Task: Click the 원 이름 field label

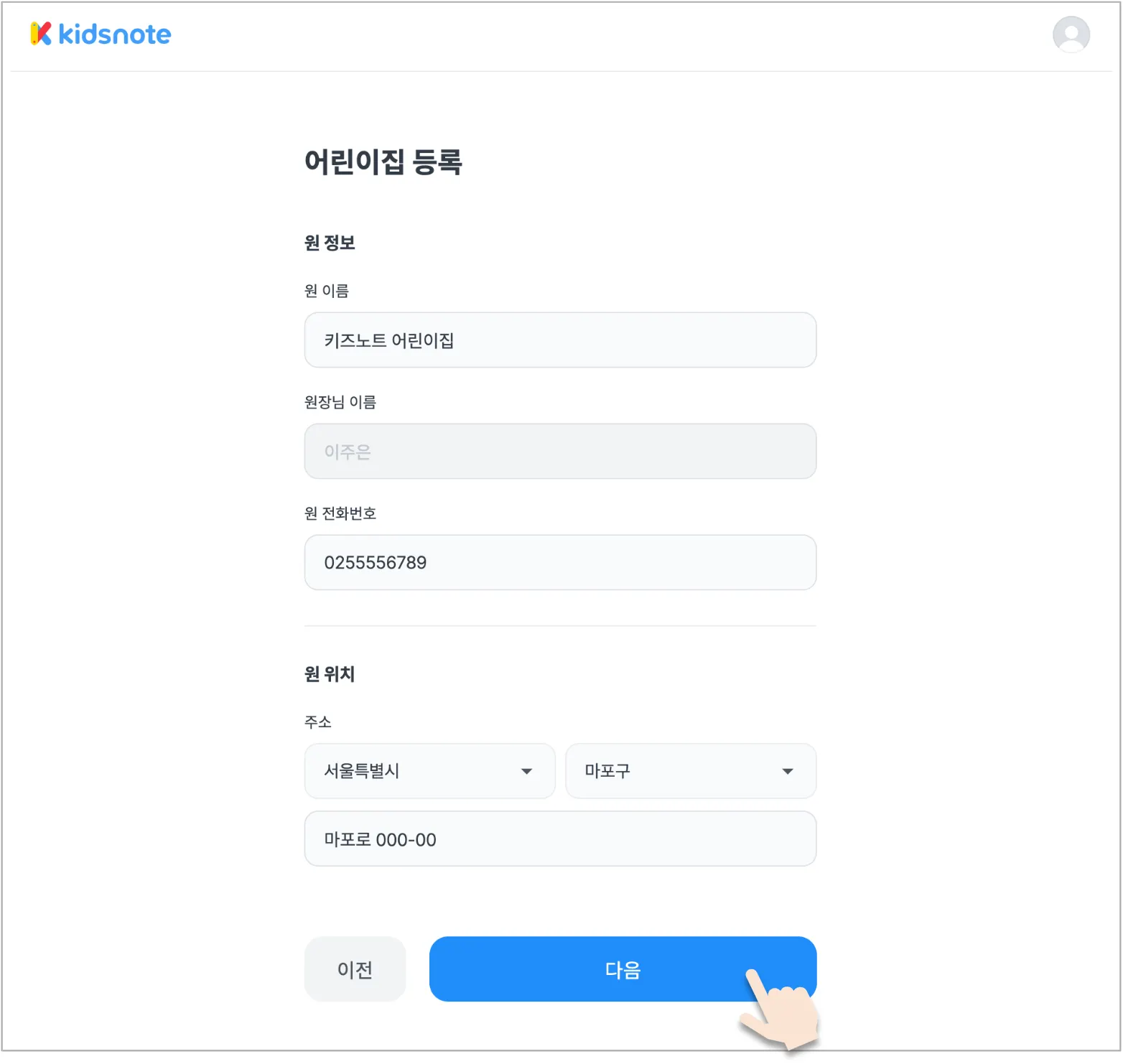Action: point(327,291)
